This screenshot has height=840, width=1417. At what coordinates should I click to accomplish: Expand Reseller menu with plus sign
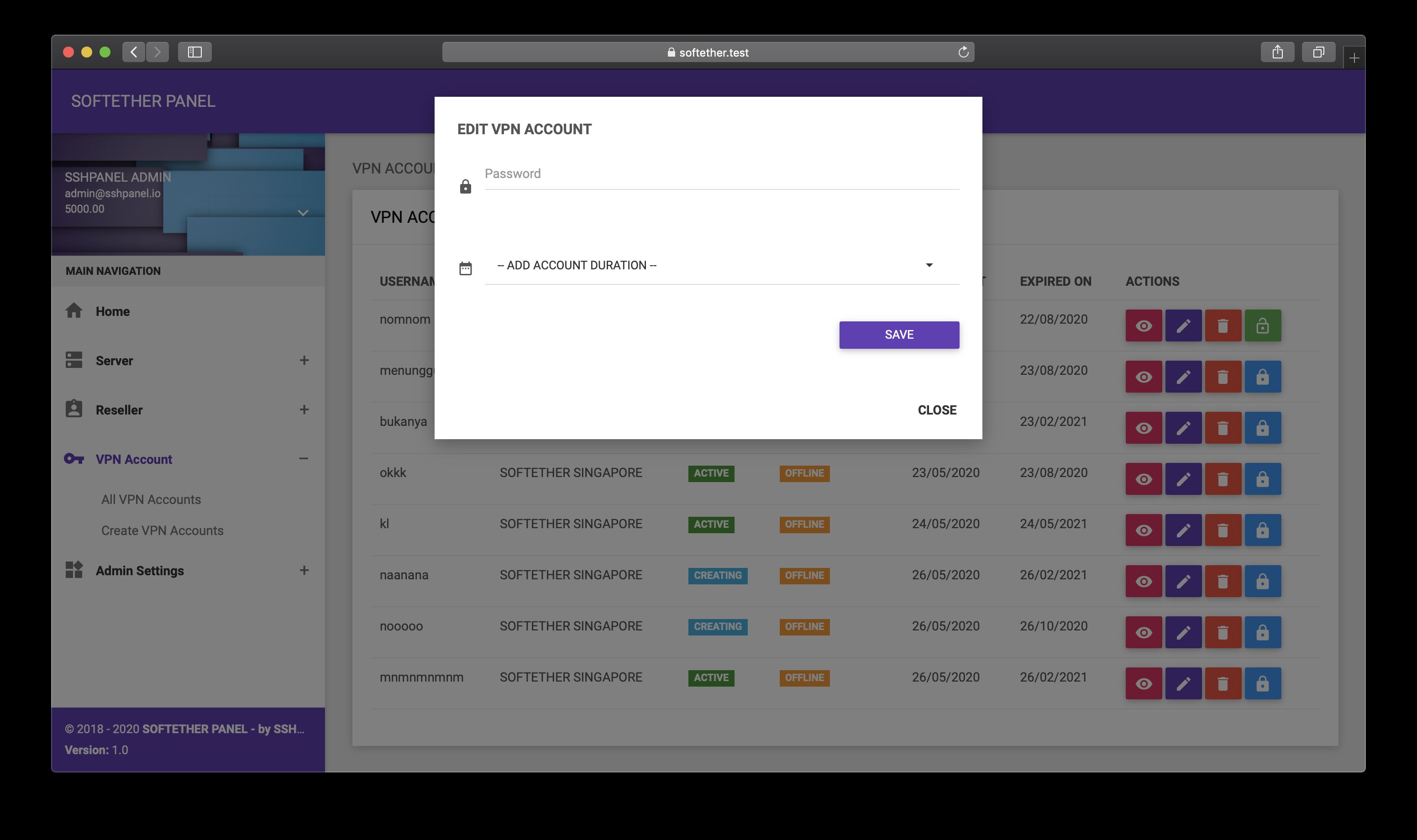304,410
